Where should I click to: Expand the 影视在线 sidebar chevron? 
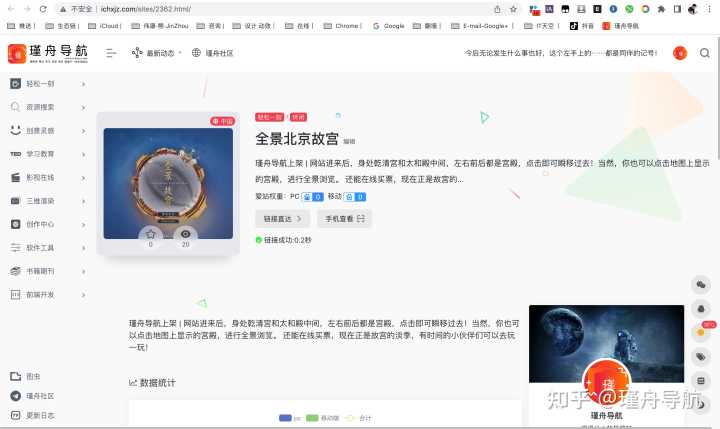pyautogui.click(x=83, y=178)
